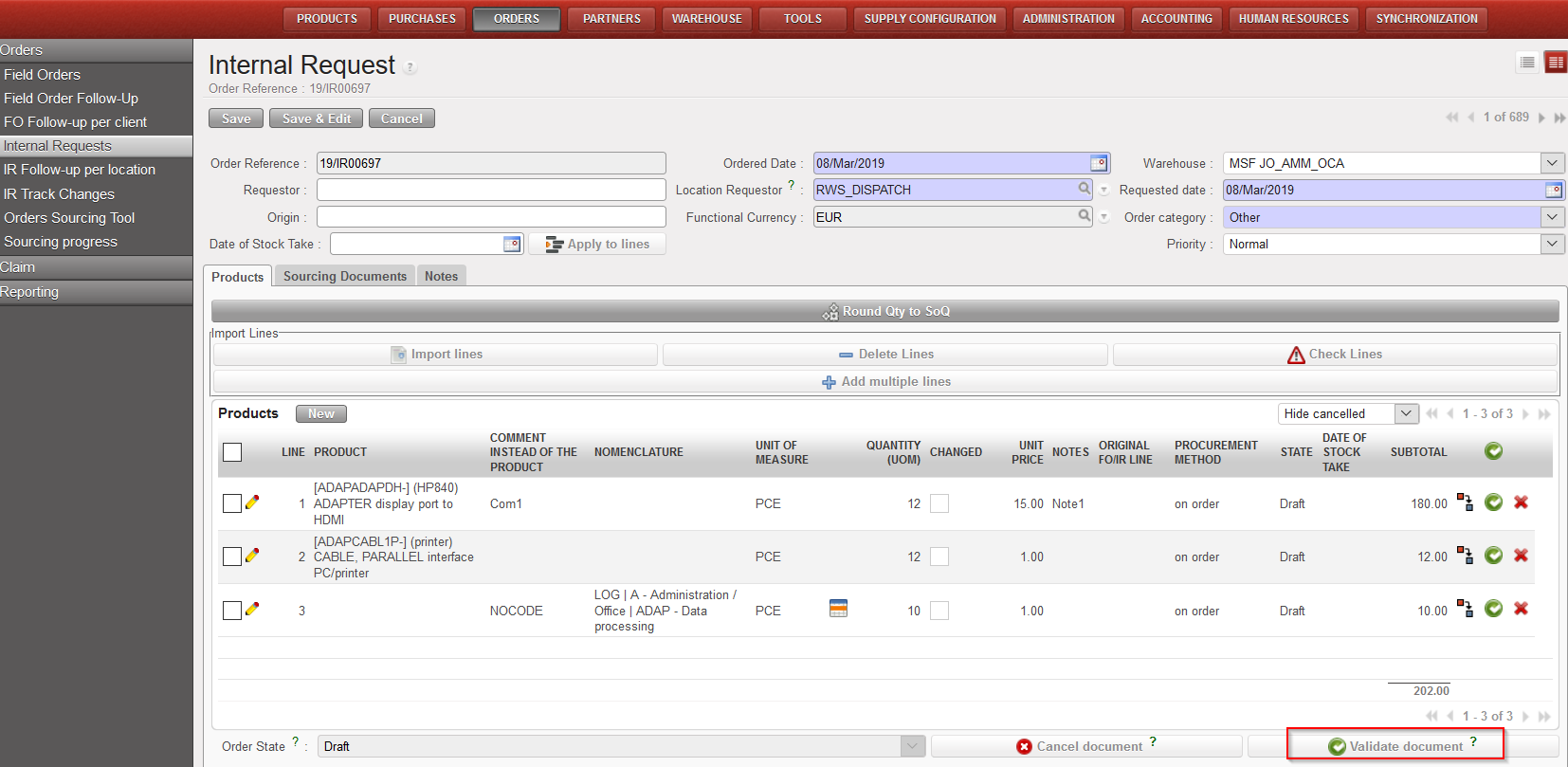The height and width of the screenshot is (767, 1568).
Task: Open the Ordered Date calendar picker
Action: coord(1099,163)
